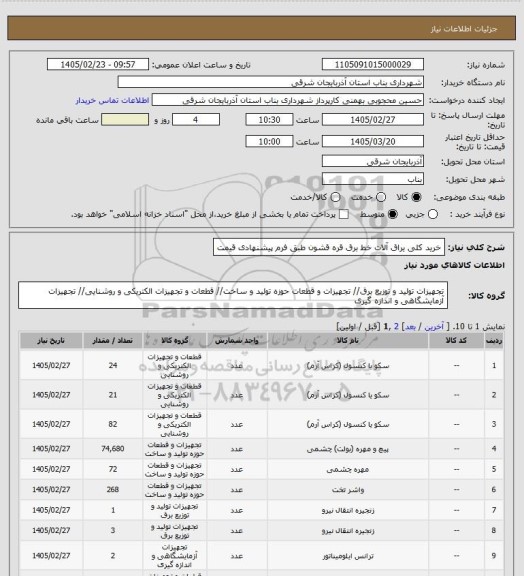This screenshot has width=524, height=576.
Task: Click the need date 1405/02/27 in row 9
Action: pos(51,556)
